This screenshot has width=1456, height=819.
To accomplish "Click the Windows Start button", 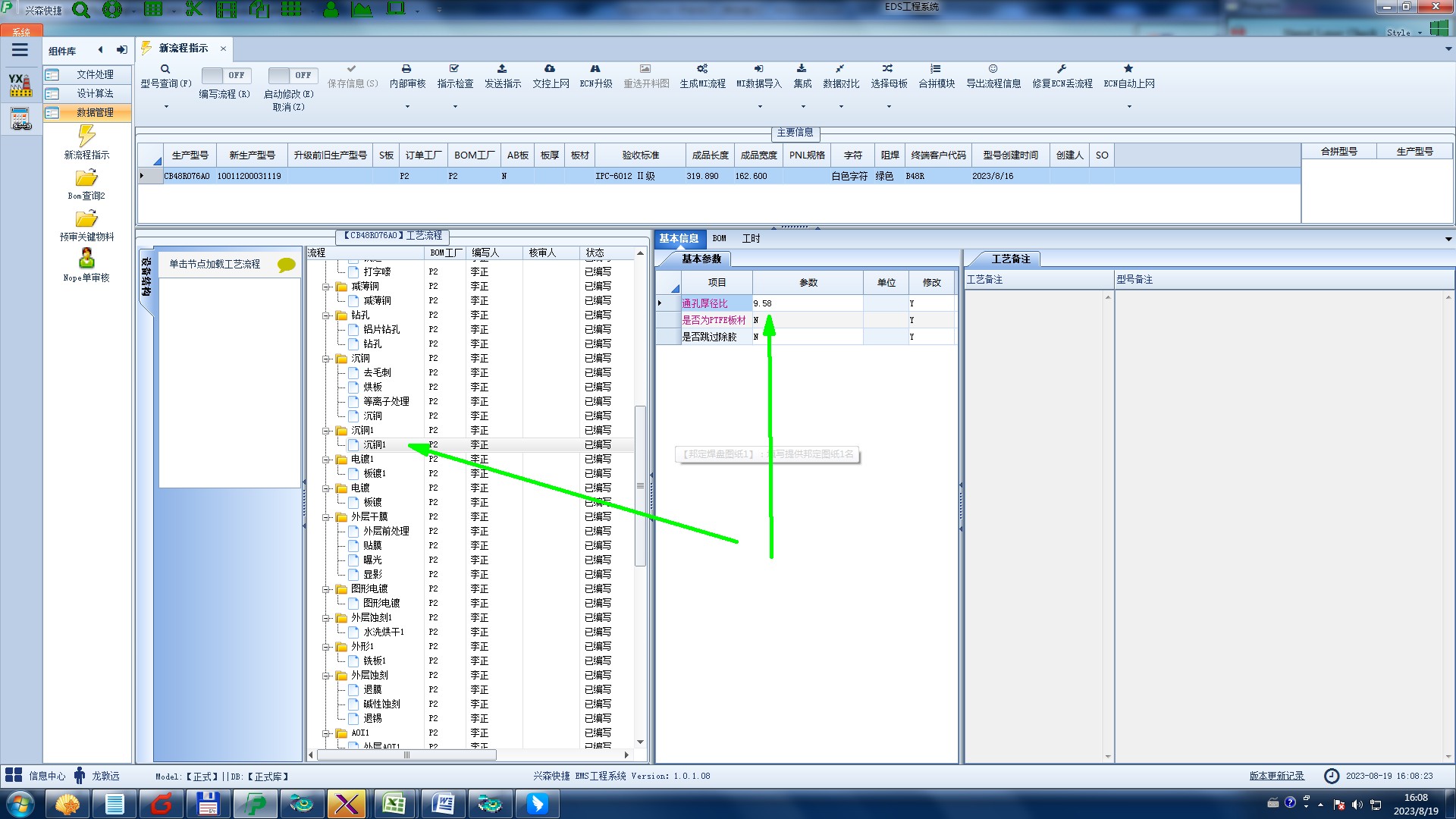I will tap(20, 804).
